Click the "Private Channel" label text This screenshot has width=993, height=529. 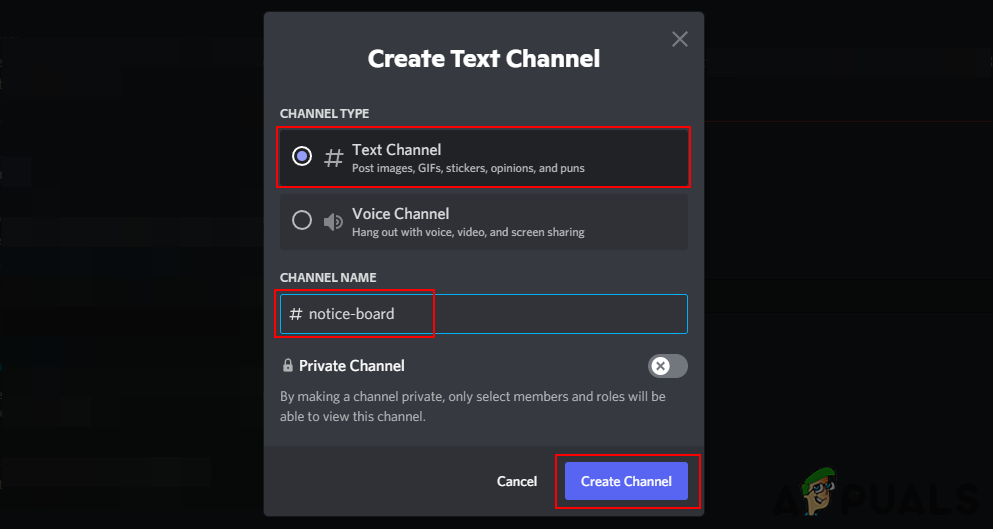coord(352,366)
